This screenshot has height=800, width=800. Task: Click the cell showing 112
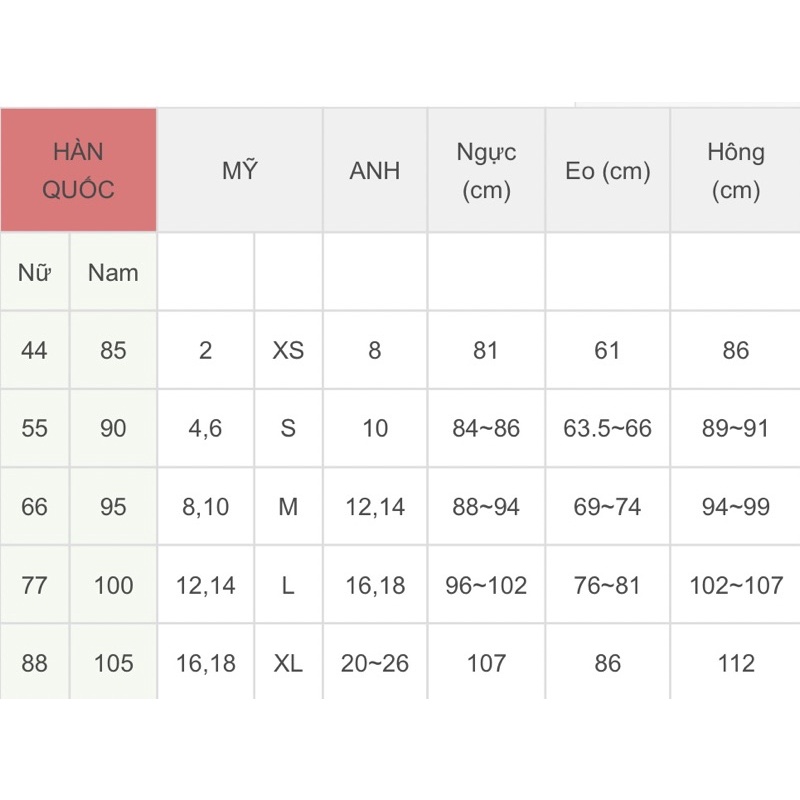[736, 662]
